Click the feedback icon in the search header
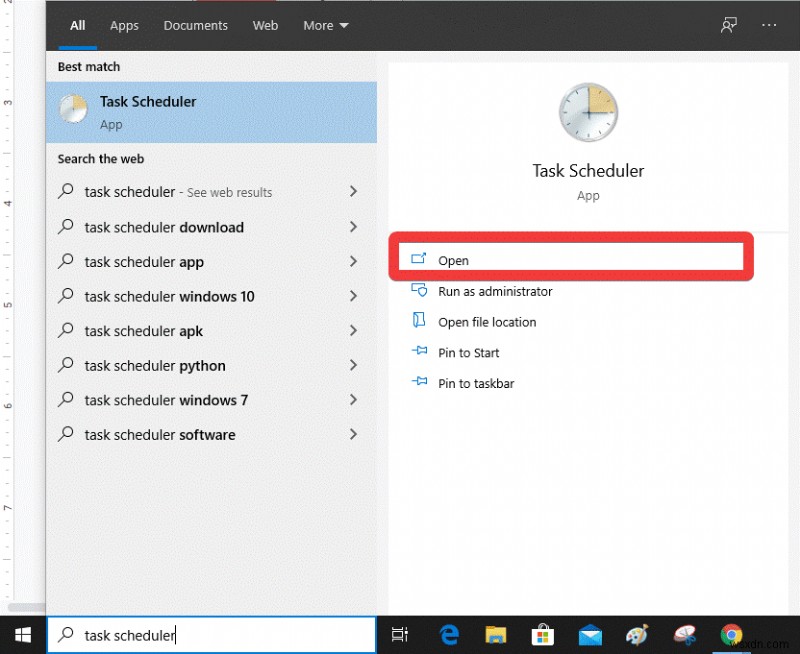Screen dimensions: 800x654 pos(729,25)
